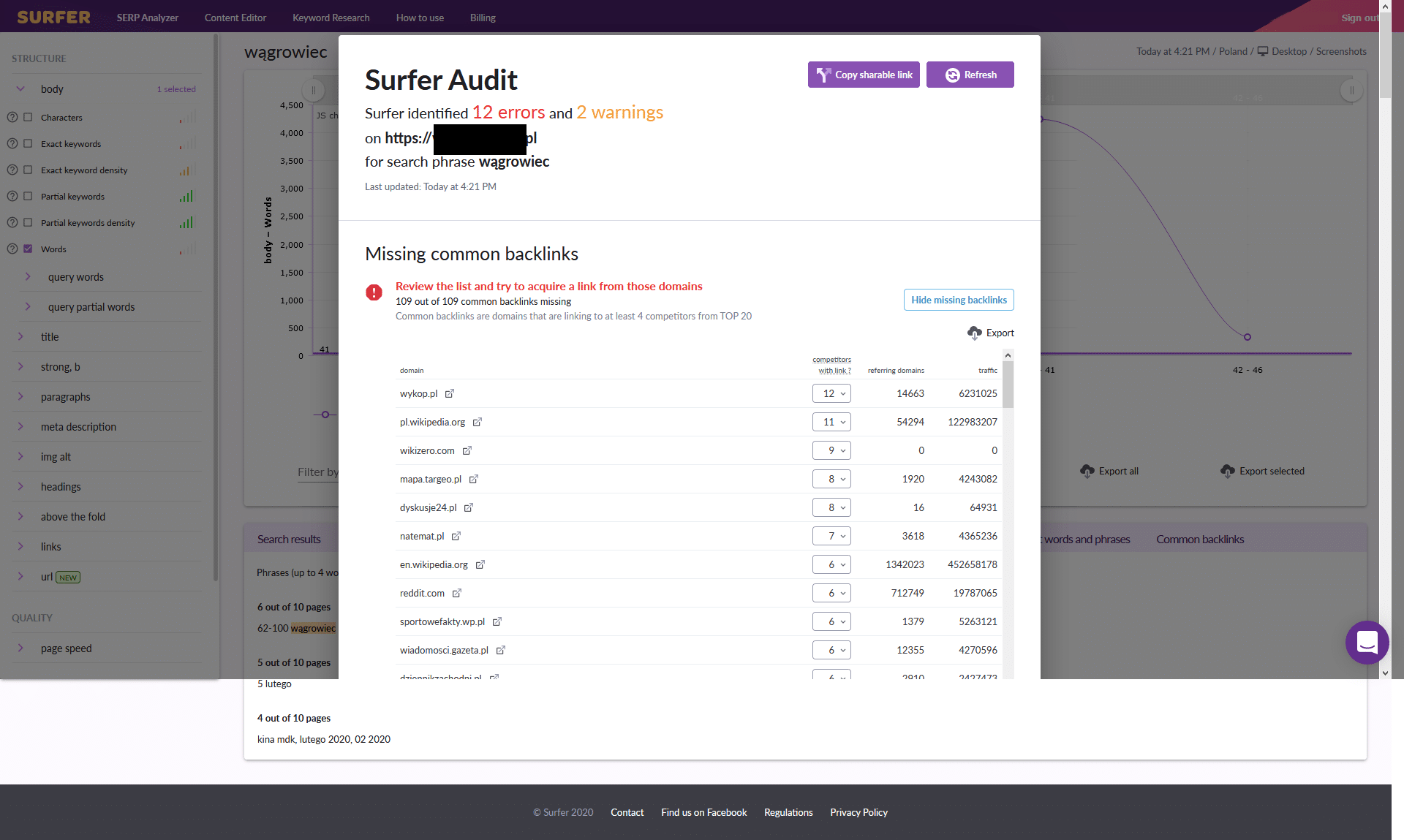Open the Contact footer link
This screenshot has height=840, width=1404.
[x=627, y=812]
